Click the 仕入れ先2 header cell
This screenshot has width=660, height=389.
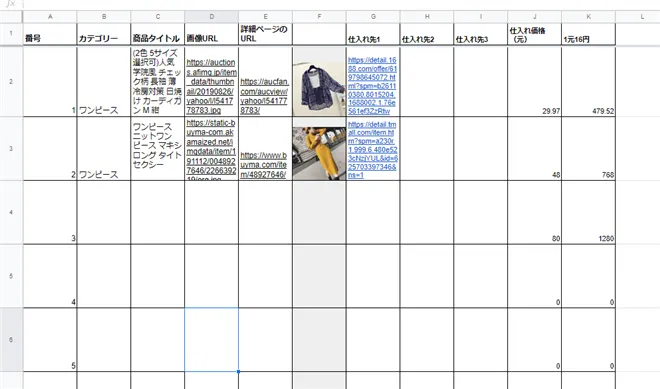[427, 34]
